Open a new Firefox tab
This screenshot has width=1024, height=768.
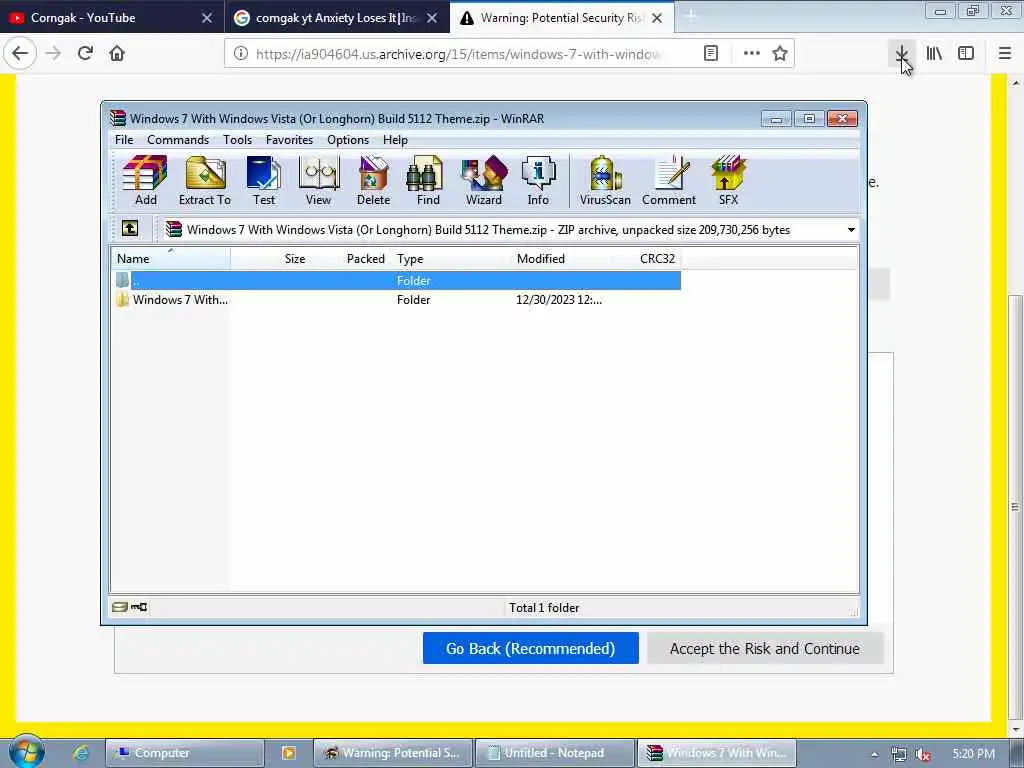pos(690,18)
